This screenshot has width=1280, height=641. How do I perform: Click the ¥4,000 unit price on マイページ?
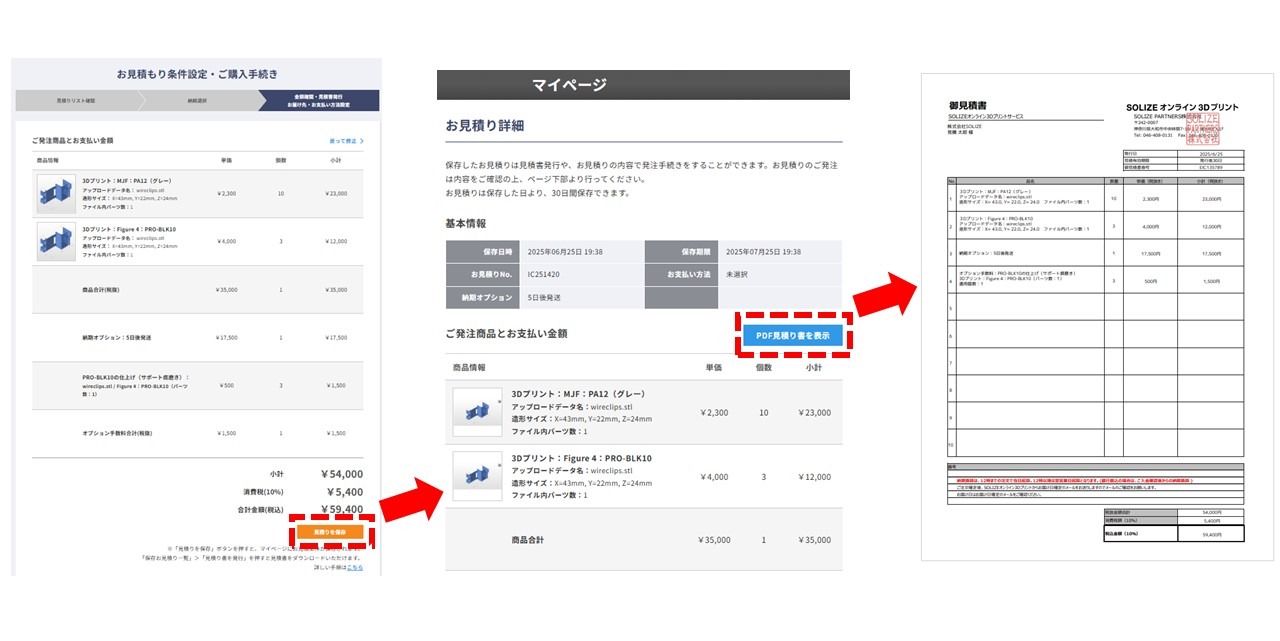coord(714,476)
